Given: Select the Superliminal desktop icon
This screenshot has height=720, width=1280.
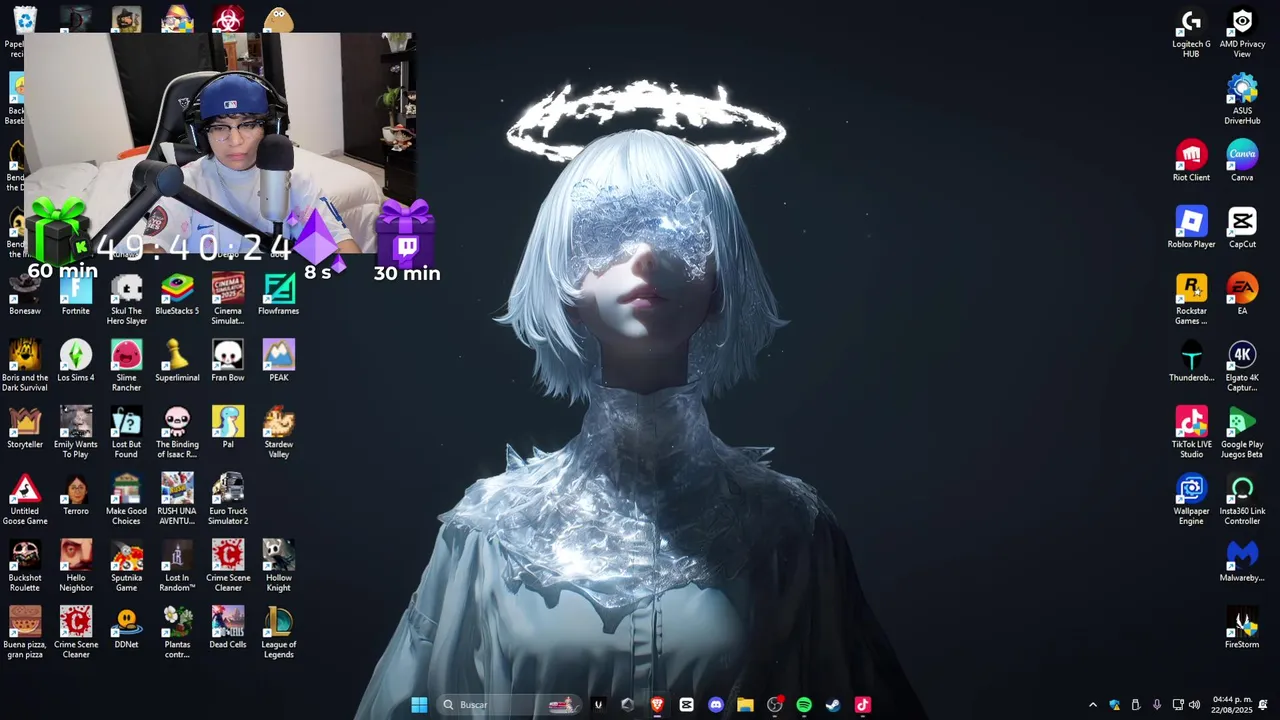Looking at the screenshot, I should click(177, 362).
